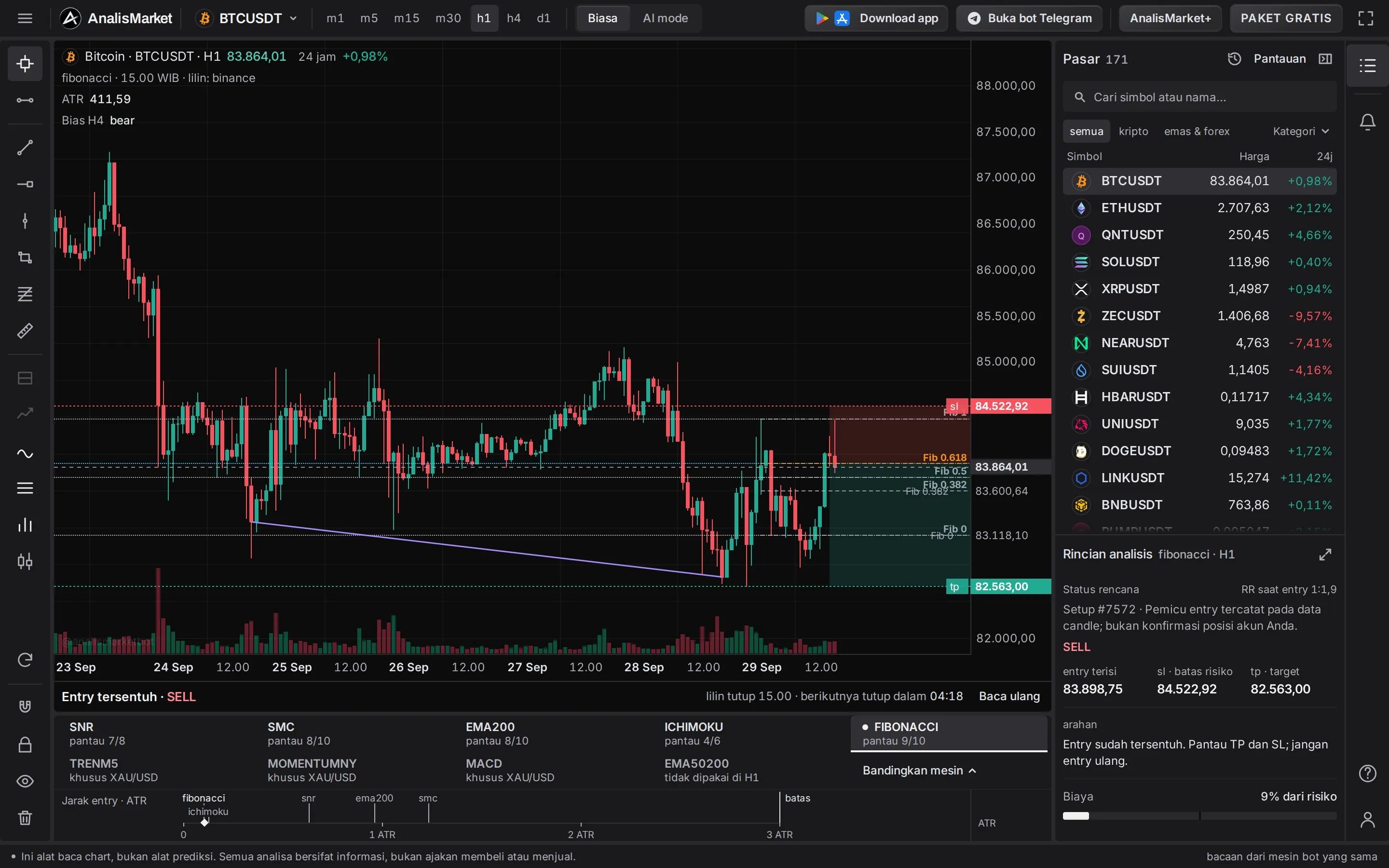The image size is (1389, 868).
Task: Toggle drawings visibility eye icon
Action: point(25,781)
